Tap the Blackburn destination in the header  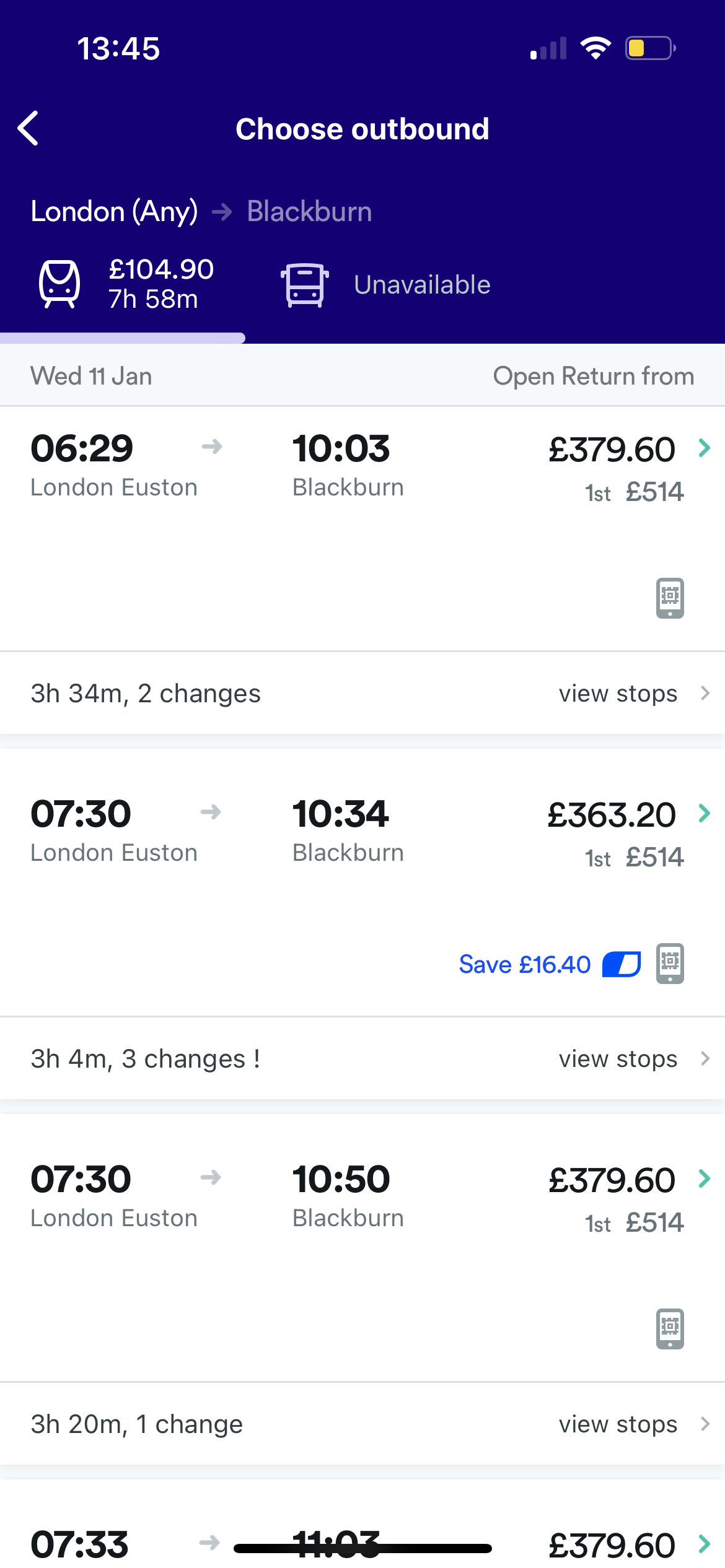point(309,212)
